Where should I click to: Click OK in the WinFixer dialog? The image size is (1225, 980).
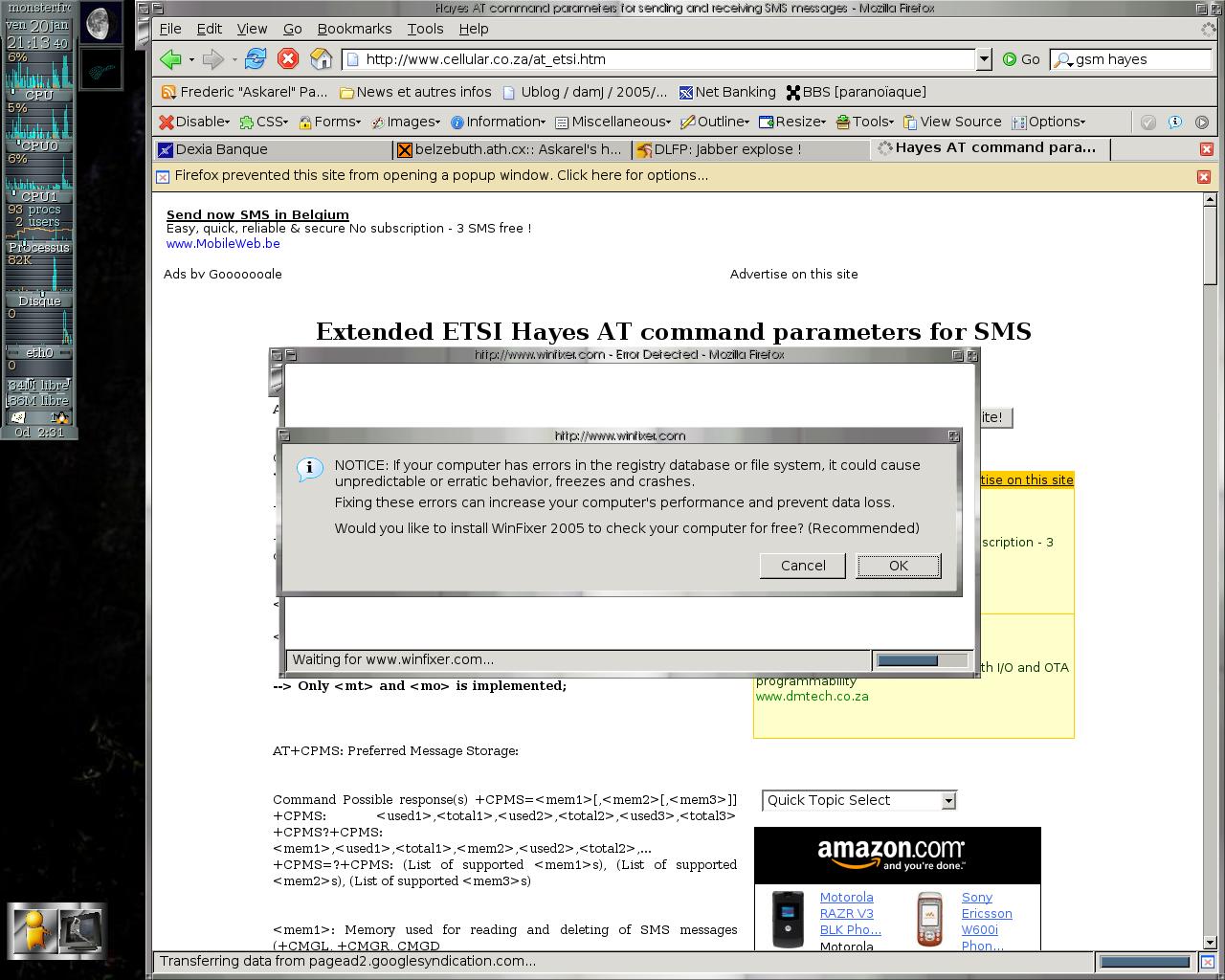click(x=898, y=566)
